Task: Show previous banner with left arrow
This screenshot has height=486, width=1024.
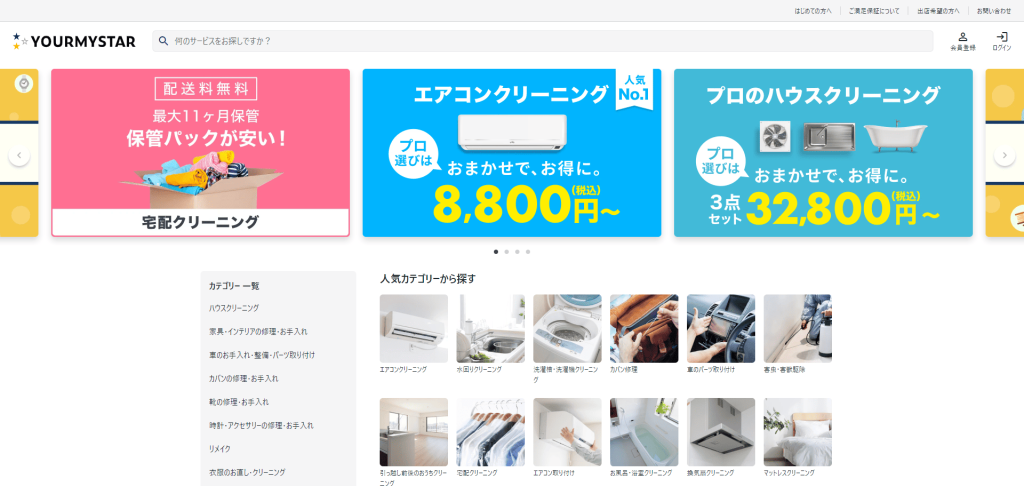Action: point(19,155)
